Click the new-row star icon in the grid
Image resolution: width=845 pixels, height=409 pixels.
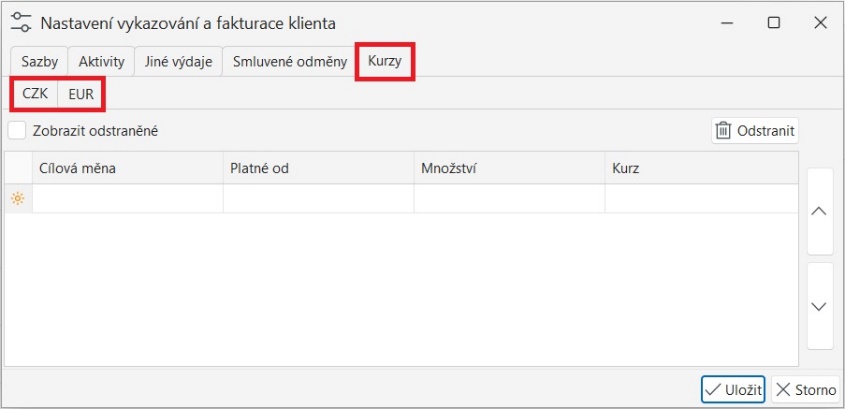[17, 199]
